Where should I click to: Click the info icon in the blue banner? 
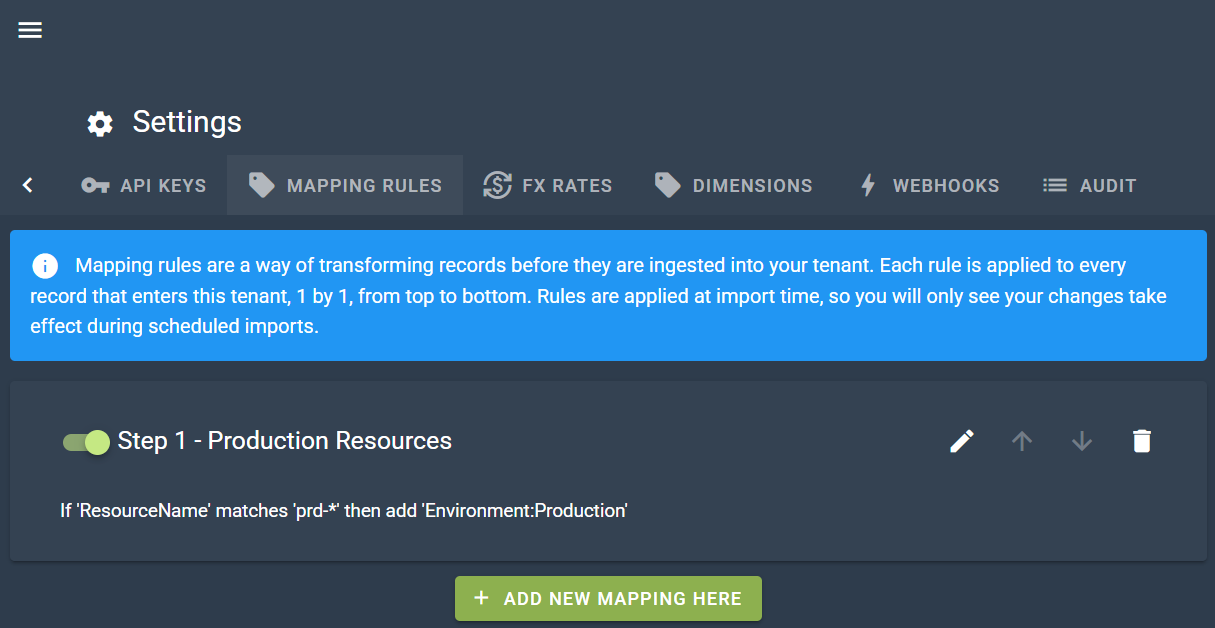[44, 266]
